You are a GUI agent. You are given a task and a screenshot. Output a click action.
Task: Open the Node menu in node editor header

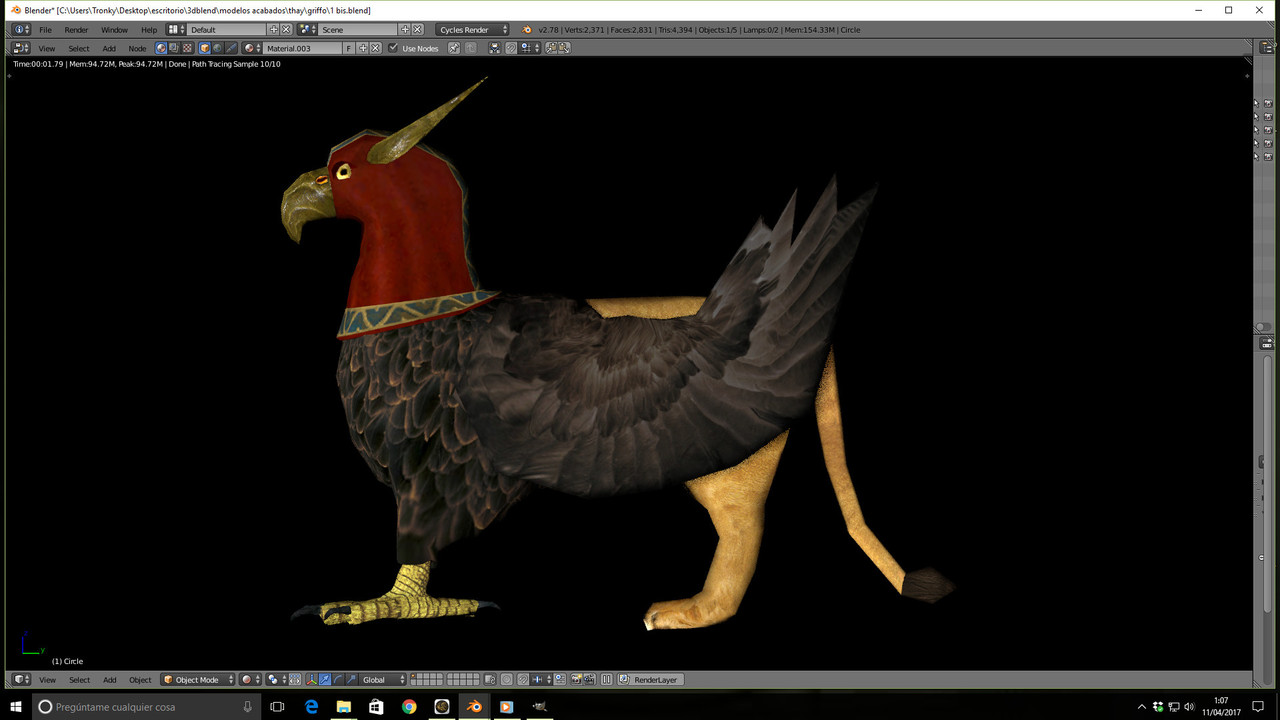click(137, 48)
